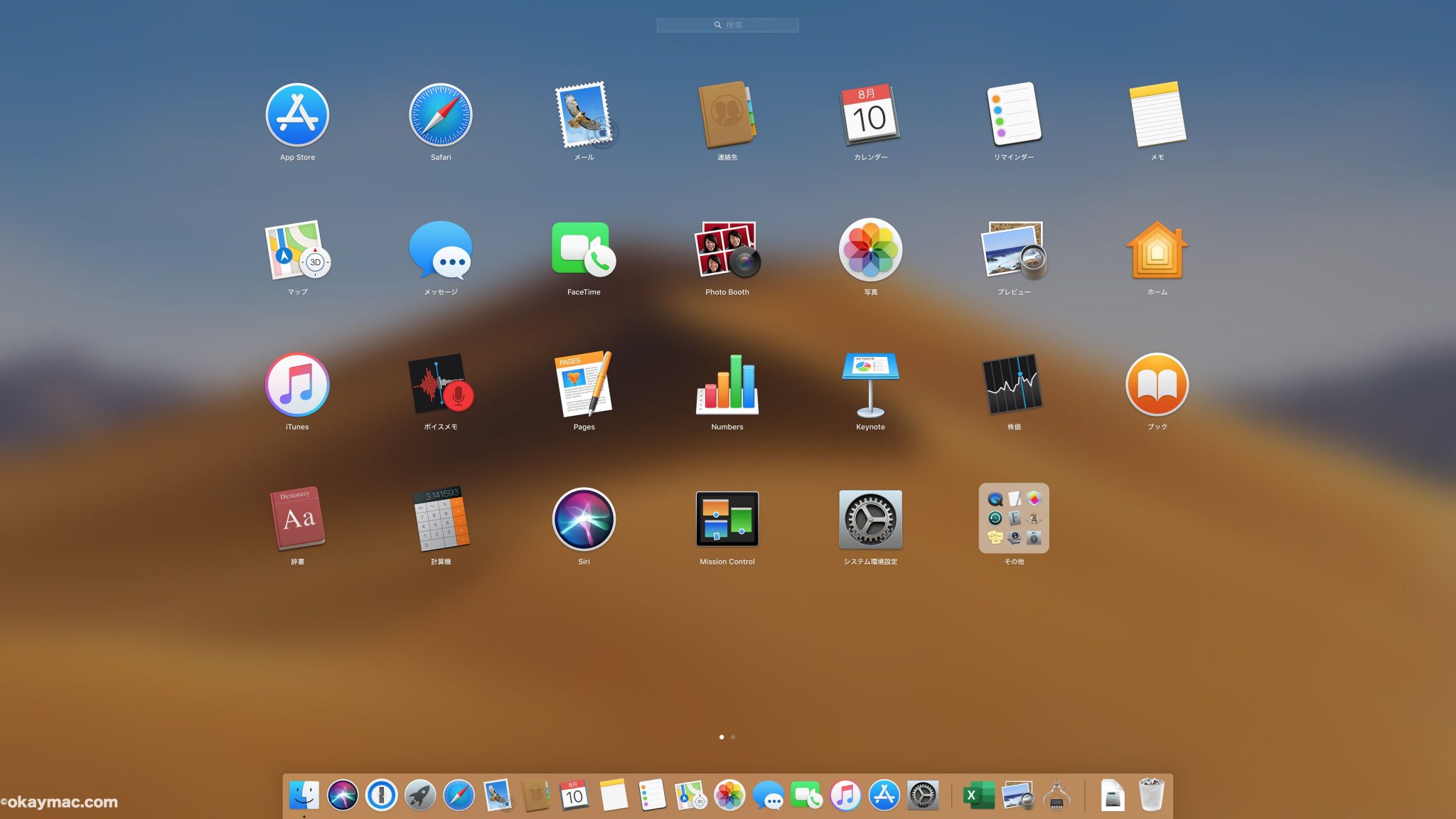This screenshot has width=1456, height=819.
Task: Open Mail stamp icon in the Dock
Action: point(497,795)
